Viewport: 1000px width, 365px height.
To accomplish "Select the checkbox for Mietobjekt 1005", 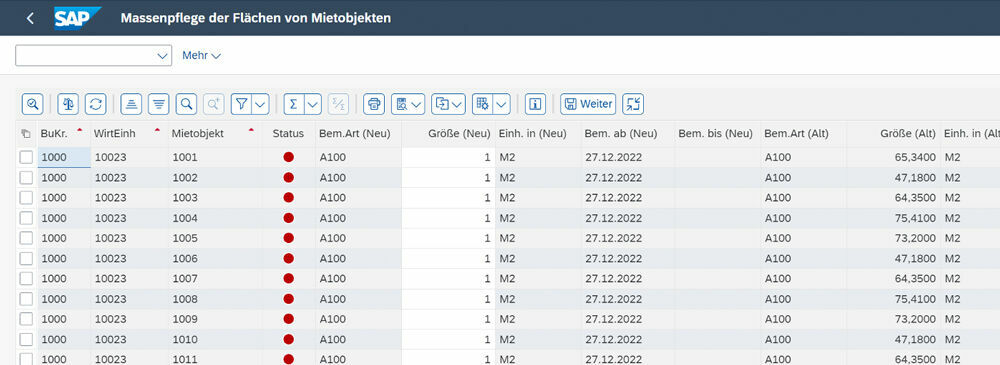I will click(26, 238).
